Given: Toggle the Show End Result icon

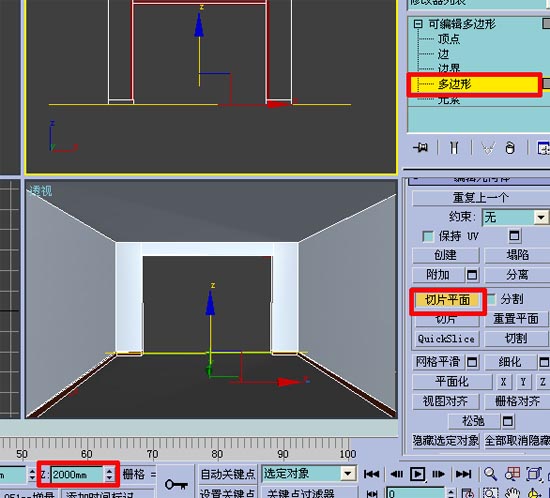Looking at the screenshot, I should click(454, 148).
